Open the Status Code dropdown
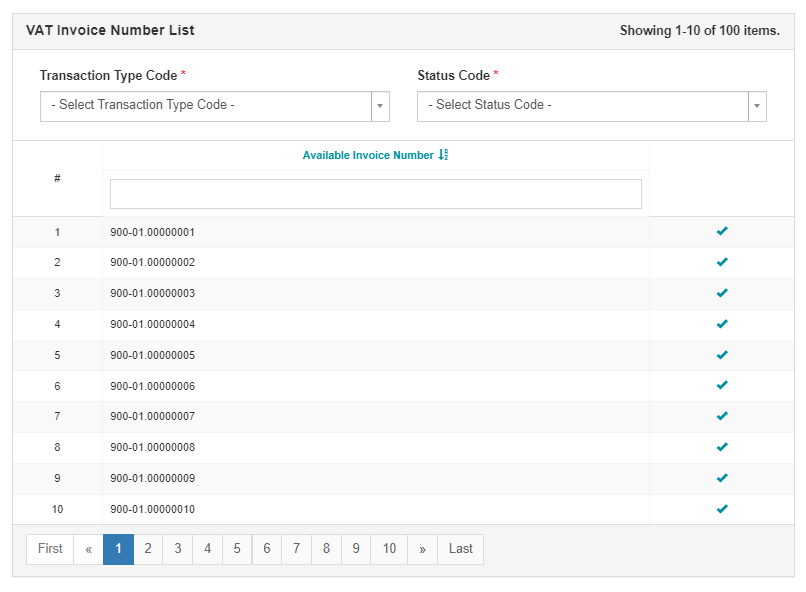 (x=582, y=106)
